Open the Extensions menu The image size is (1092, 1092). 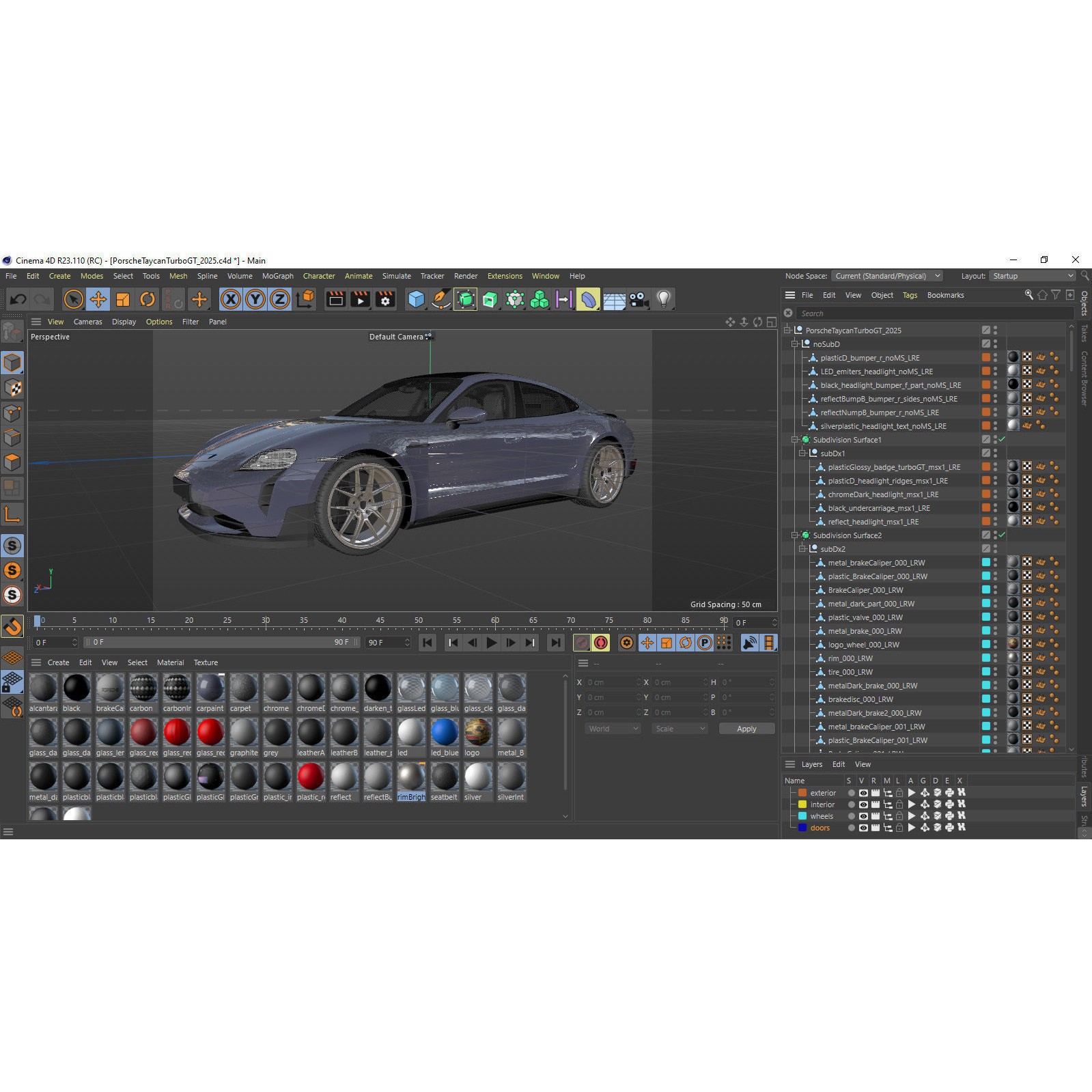505,276
